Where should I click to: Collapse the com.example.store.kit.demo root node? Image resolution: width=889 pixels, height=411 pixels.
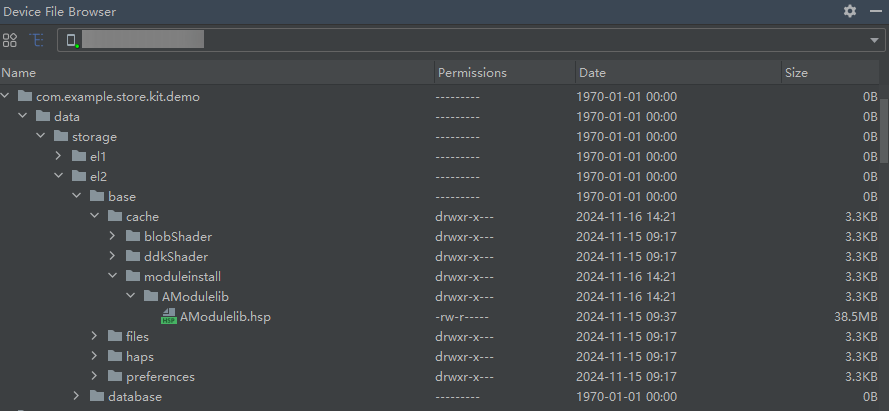tap(6, 97)
